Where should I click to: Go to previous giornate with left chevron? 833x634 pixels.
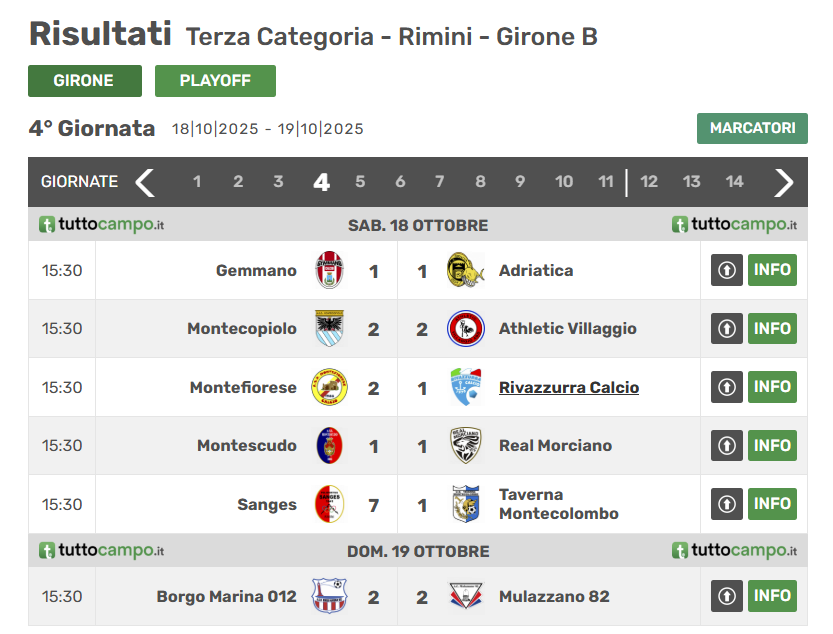pos(145,182)
